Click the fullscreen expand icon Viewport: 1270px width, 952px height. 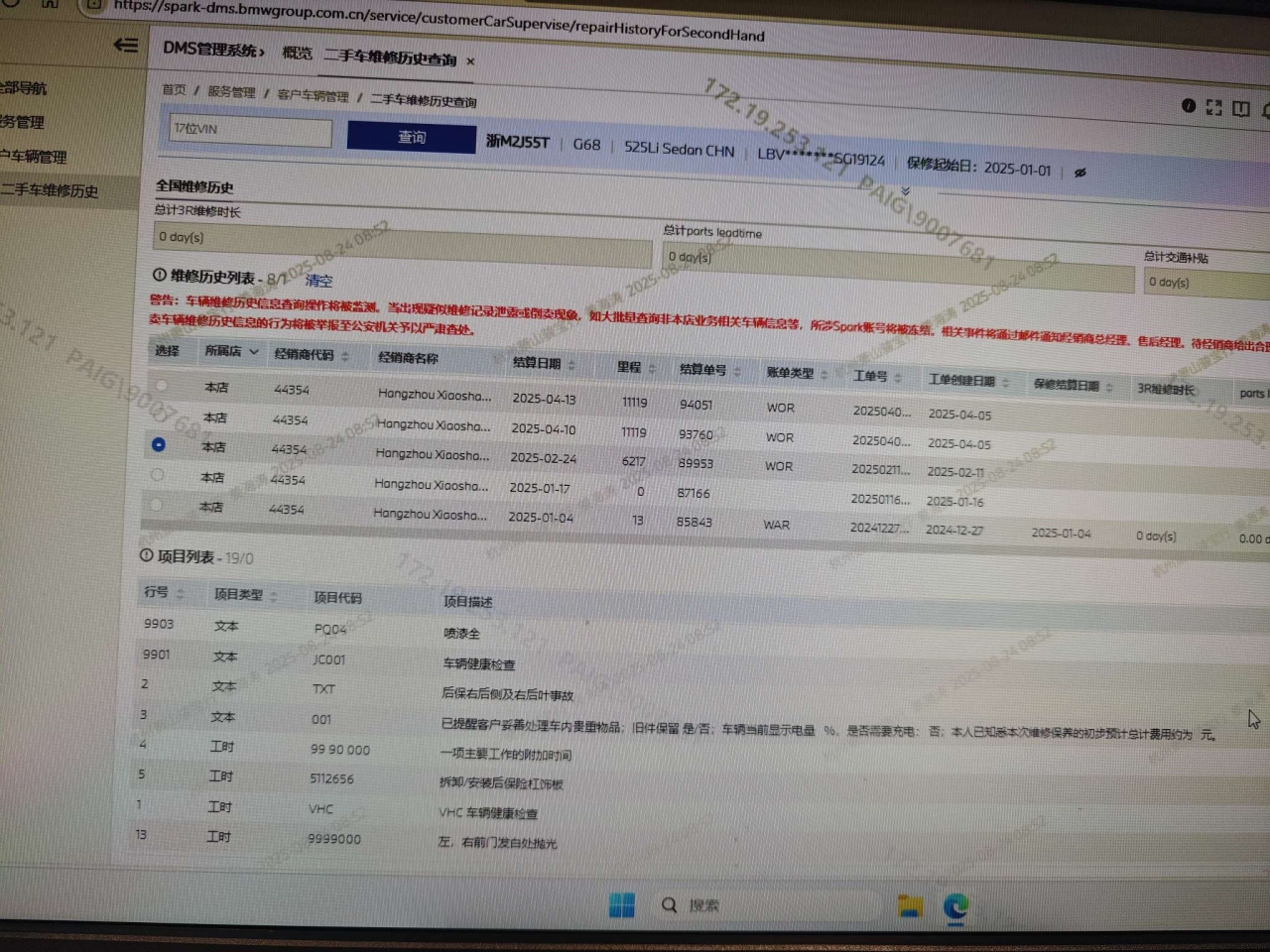pyautogui.click(x=1213, y=107)
